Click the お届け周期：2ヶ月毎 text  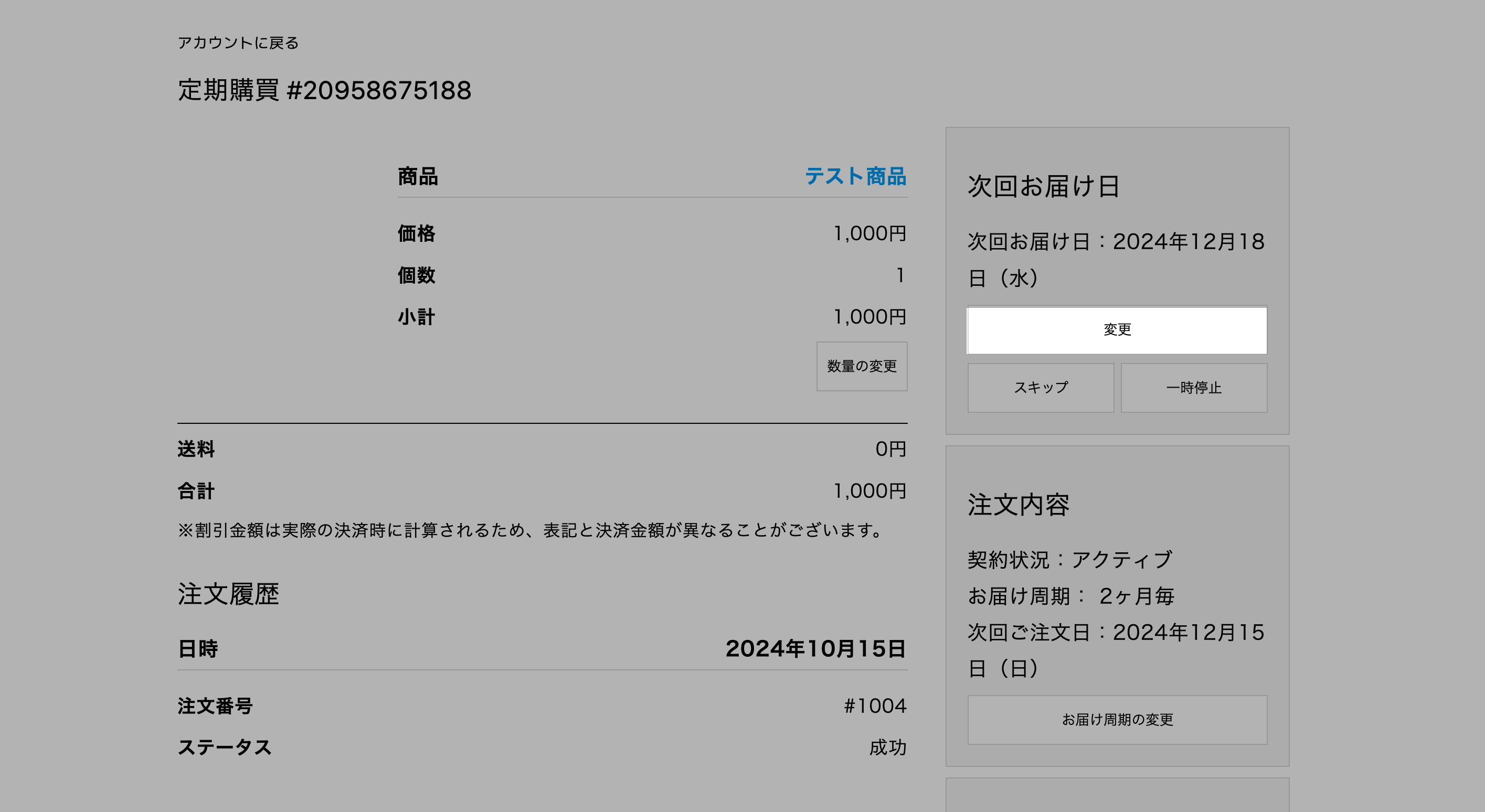(1070, 596)
